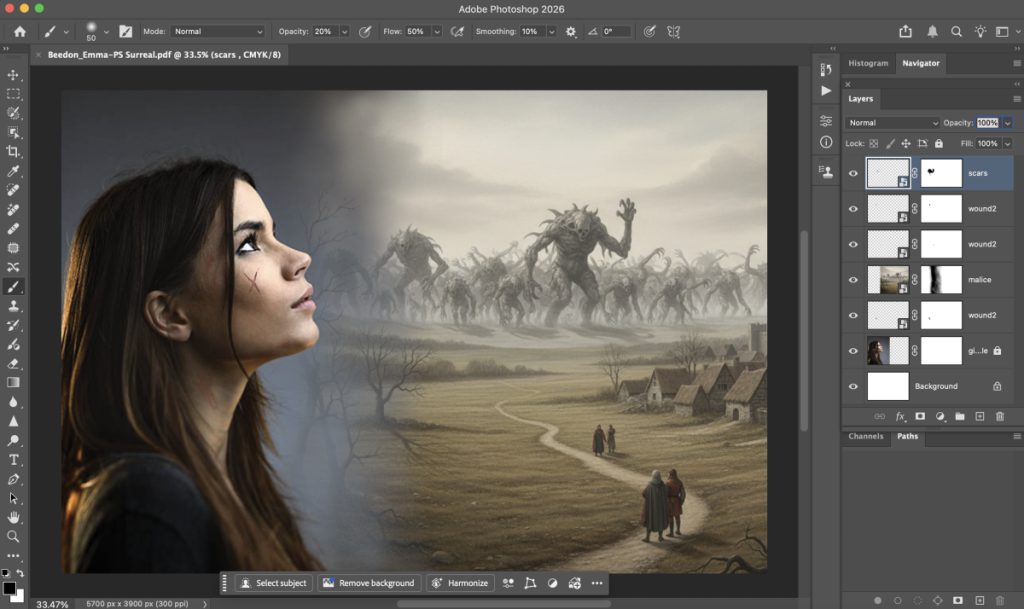1024x609 pixels.
Task: Open the Fill percentage dropdown
Action: (1007, 143)
